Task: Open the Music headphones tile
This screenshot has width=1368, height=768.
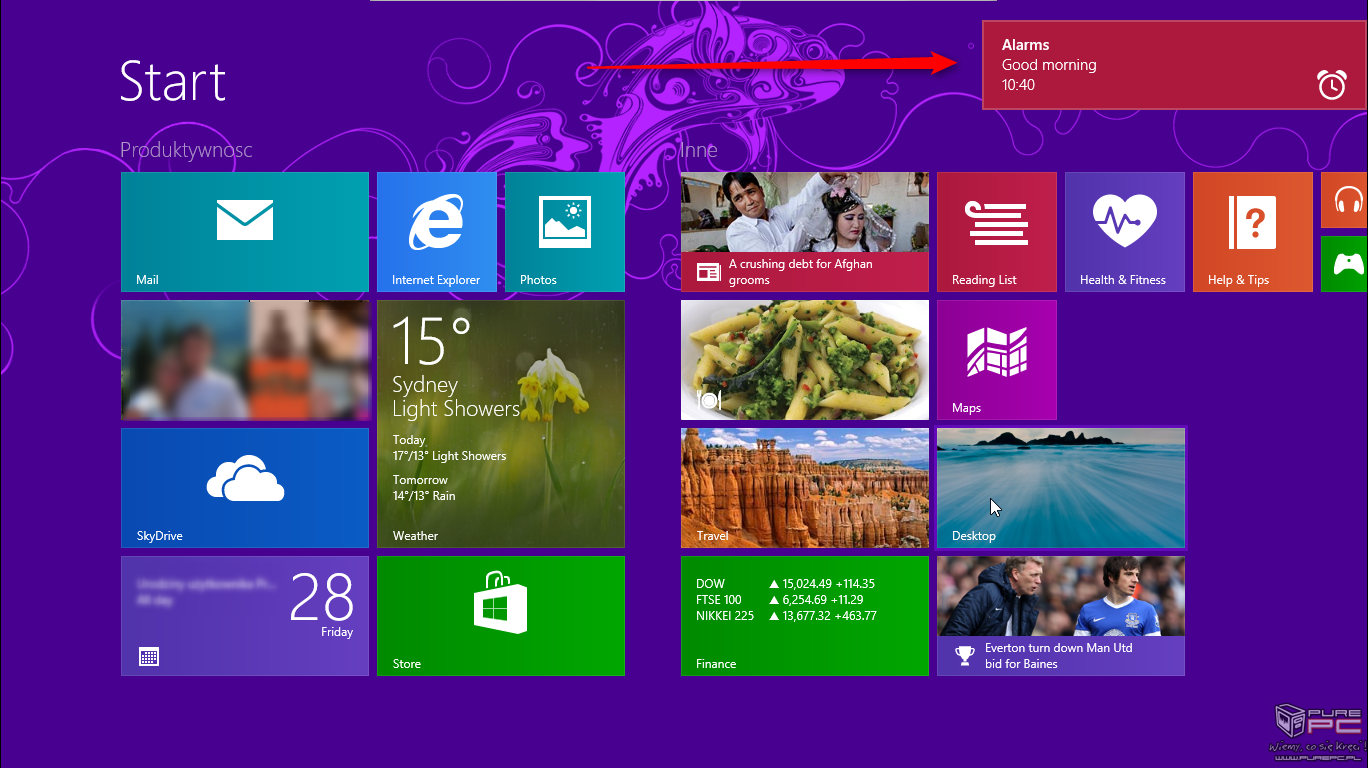Action: [x=1345, y=200]
